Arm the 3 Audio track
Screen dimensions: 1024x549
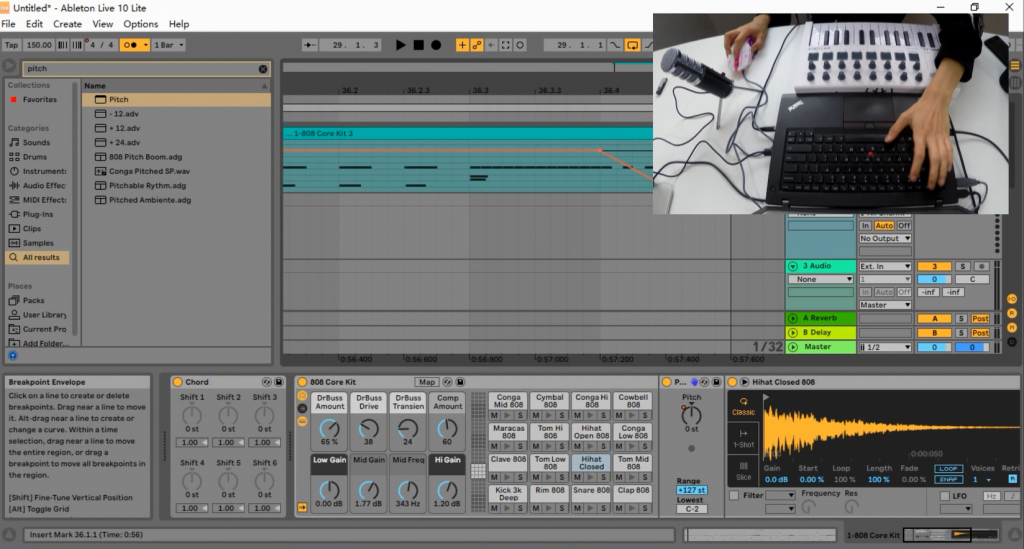pos(981,266)
